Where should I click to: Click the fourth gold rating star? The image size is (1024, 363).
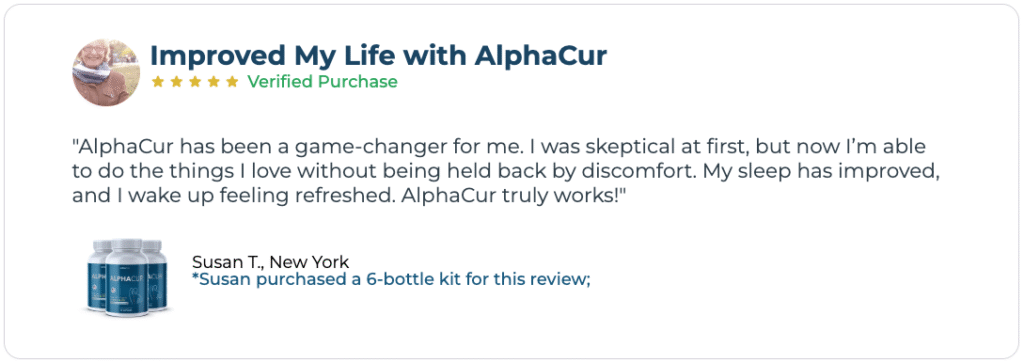click(x=214, y=82)
